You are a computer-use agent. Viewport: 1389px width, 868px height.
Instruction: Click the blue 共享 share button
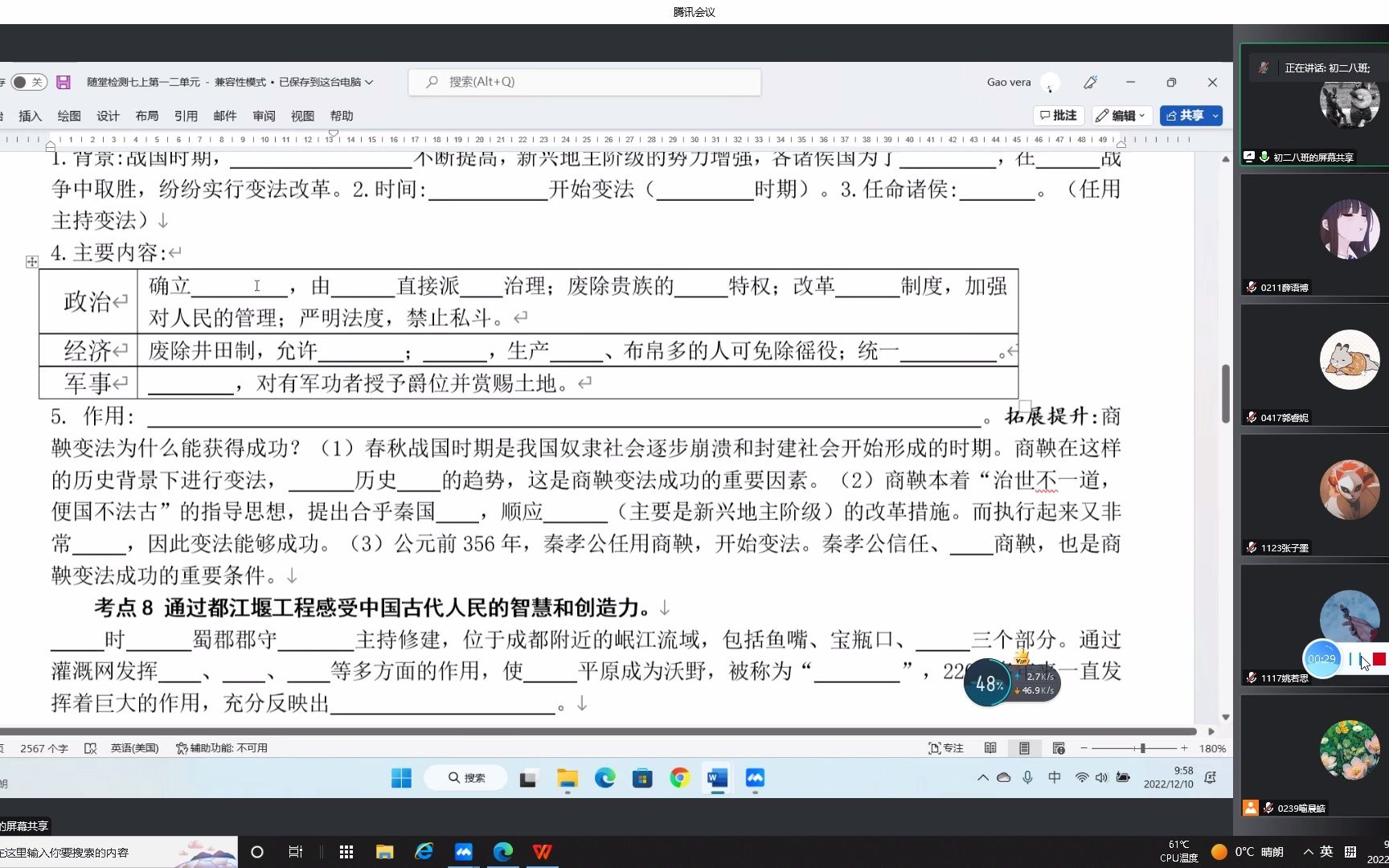[x=1185, y=116]
